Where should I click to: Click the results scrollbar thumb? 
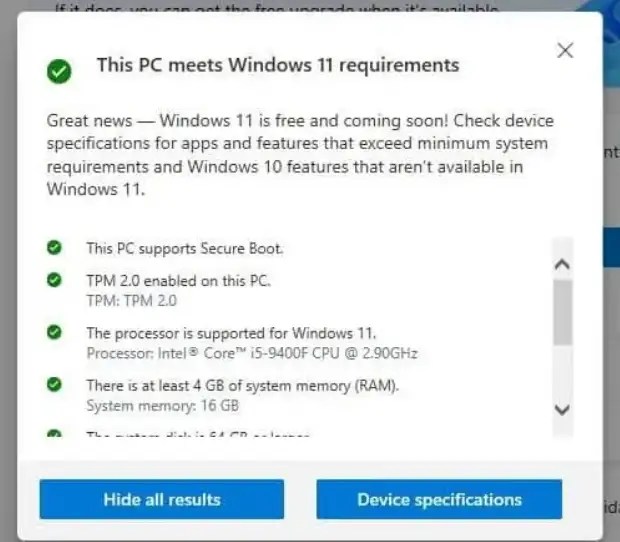click(x=563, y=313)
